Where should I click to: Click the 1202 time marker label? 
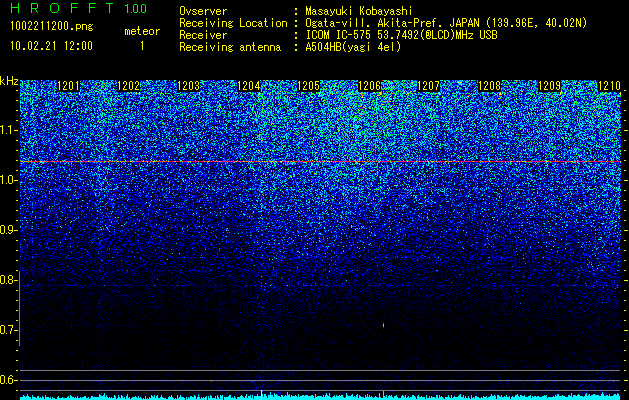tap(129, 86)
